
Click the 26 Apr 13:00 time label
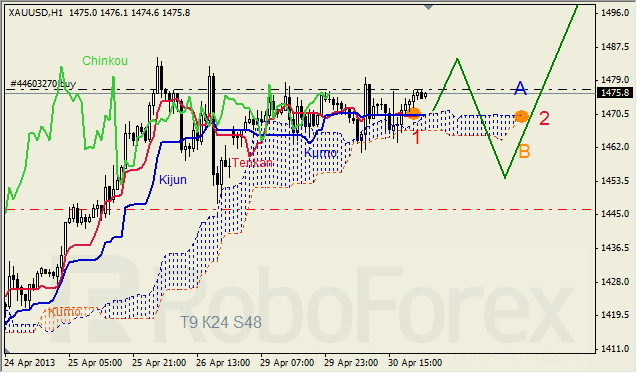tap(223, 362)
